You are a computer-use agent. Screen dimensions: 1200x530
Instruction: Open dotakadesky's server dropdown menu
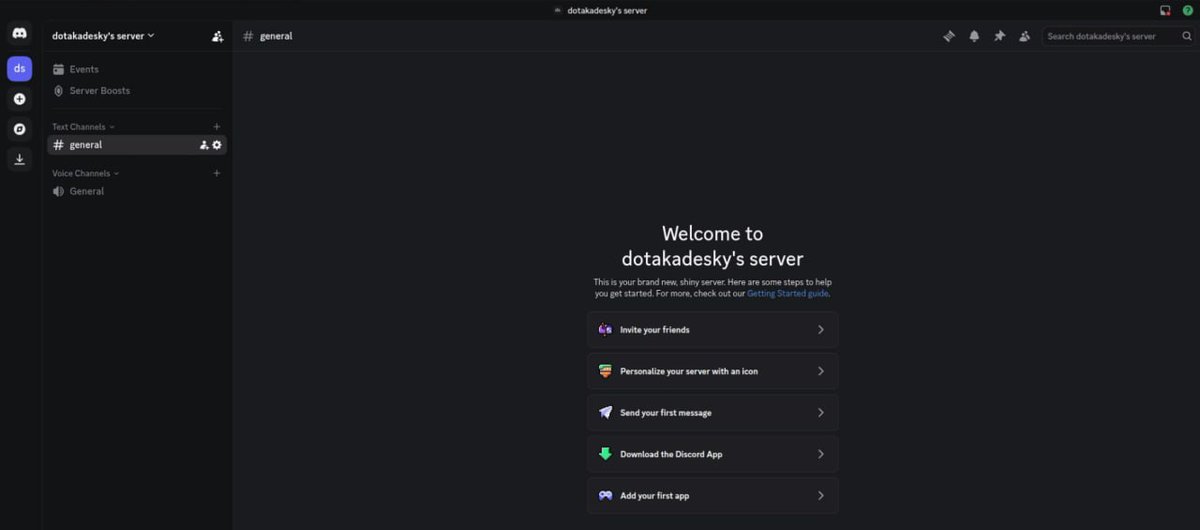tap(103, 36)
